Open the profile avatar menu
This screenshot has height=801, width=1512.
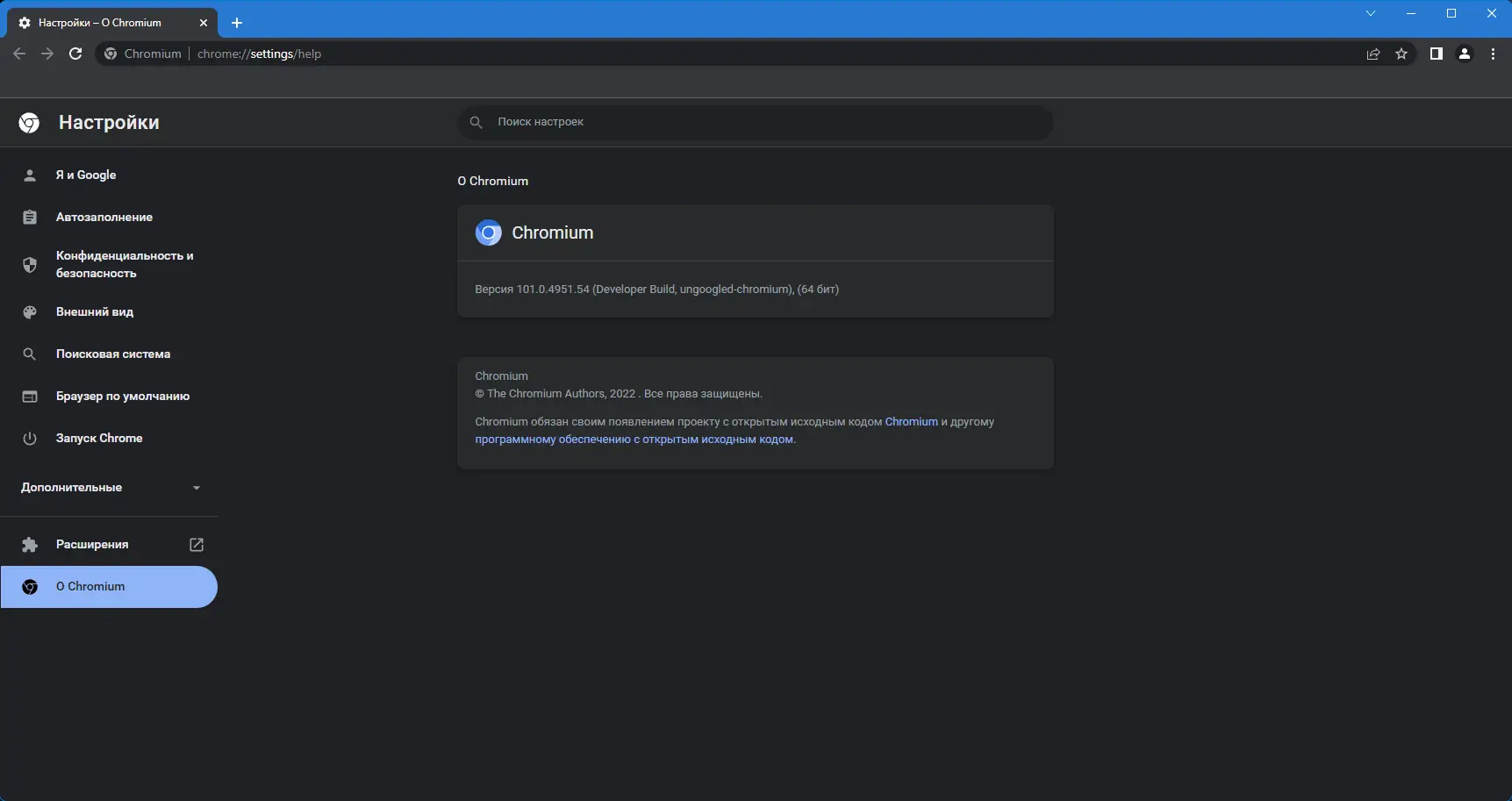(x=1465, y=54)
